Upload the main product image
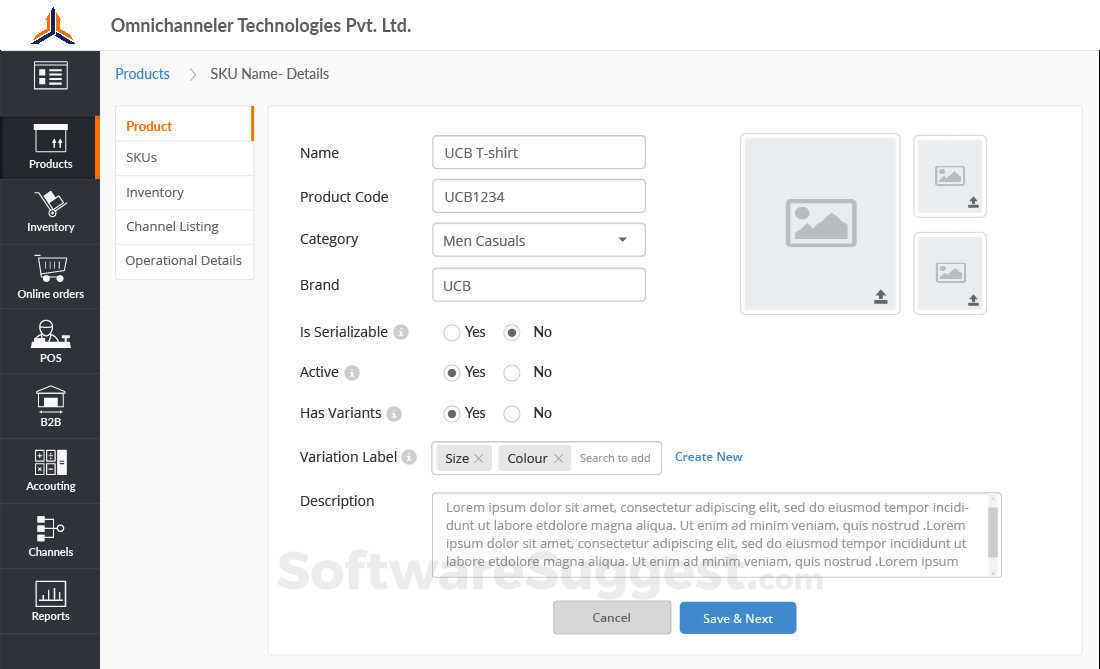The width and height of the screenshot is (1100, 669). click(x=880, y=297)
